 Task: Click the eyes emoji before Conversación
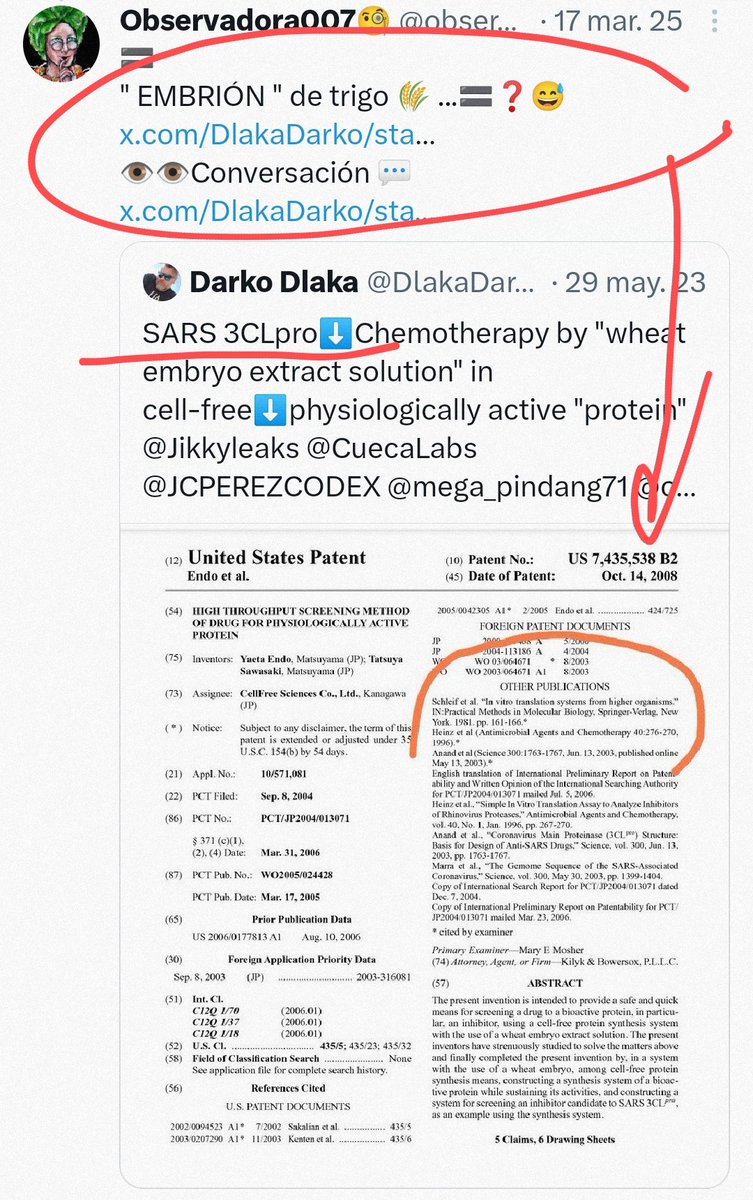click(153, 173)
